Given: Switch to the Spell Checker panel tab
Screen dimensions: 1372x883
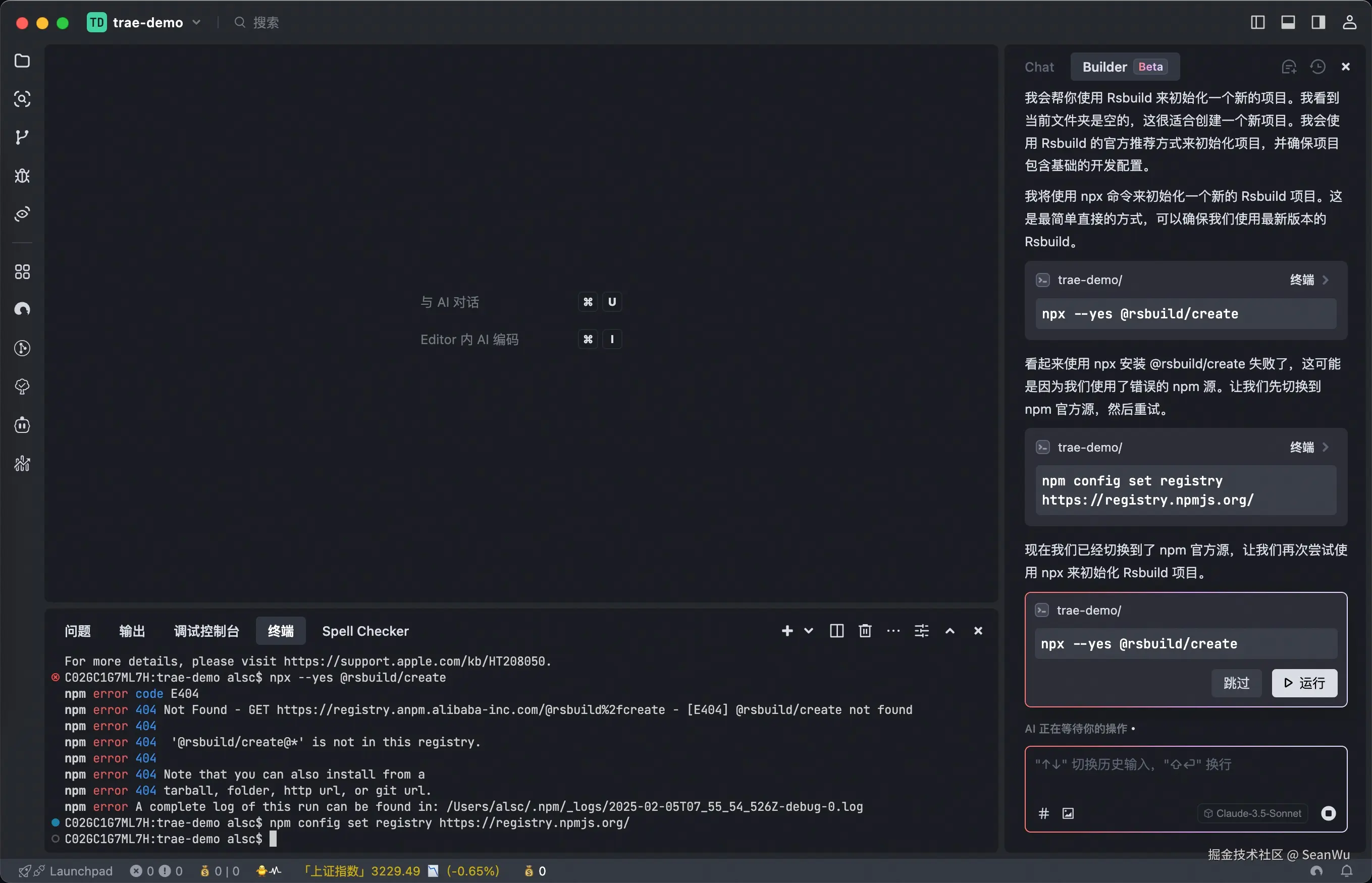Looking at the screenshot, I should point(365,631).
